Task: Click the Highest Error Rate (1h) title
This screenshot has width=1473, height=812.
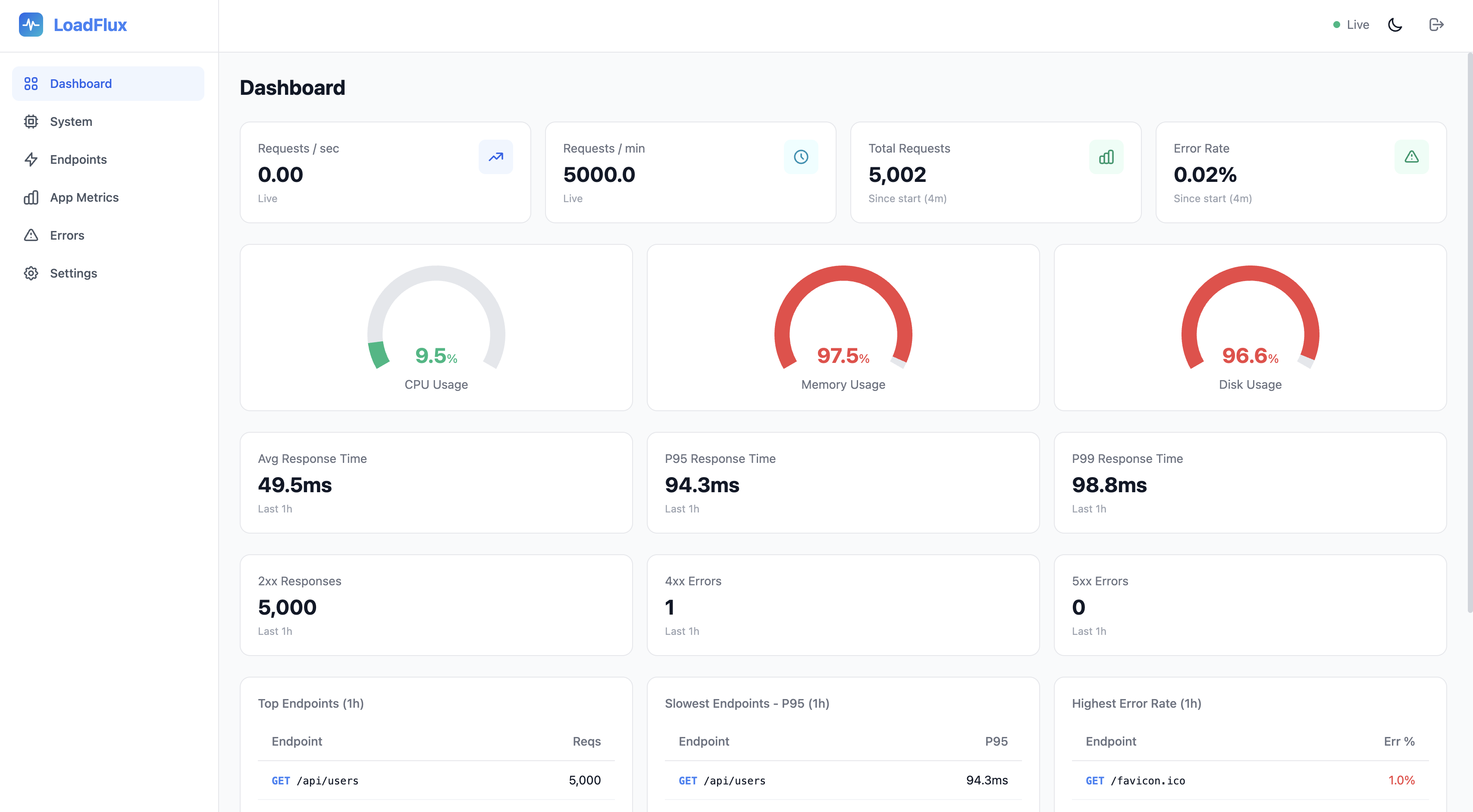Action: click(1136, 703)
